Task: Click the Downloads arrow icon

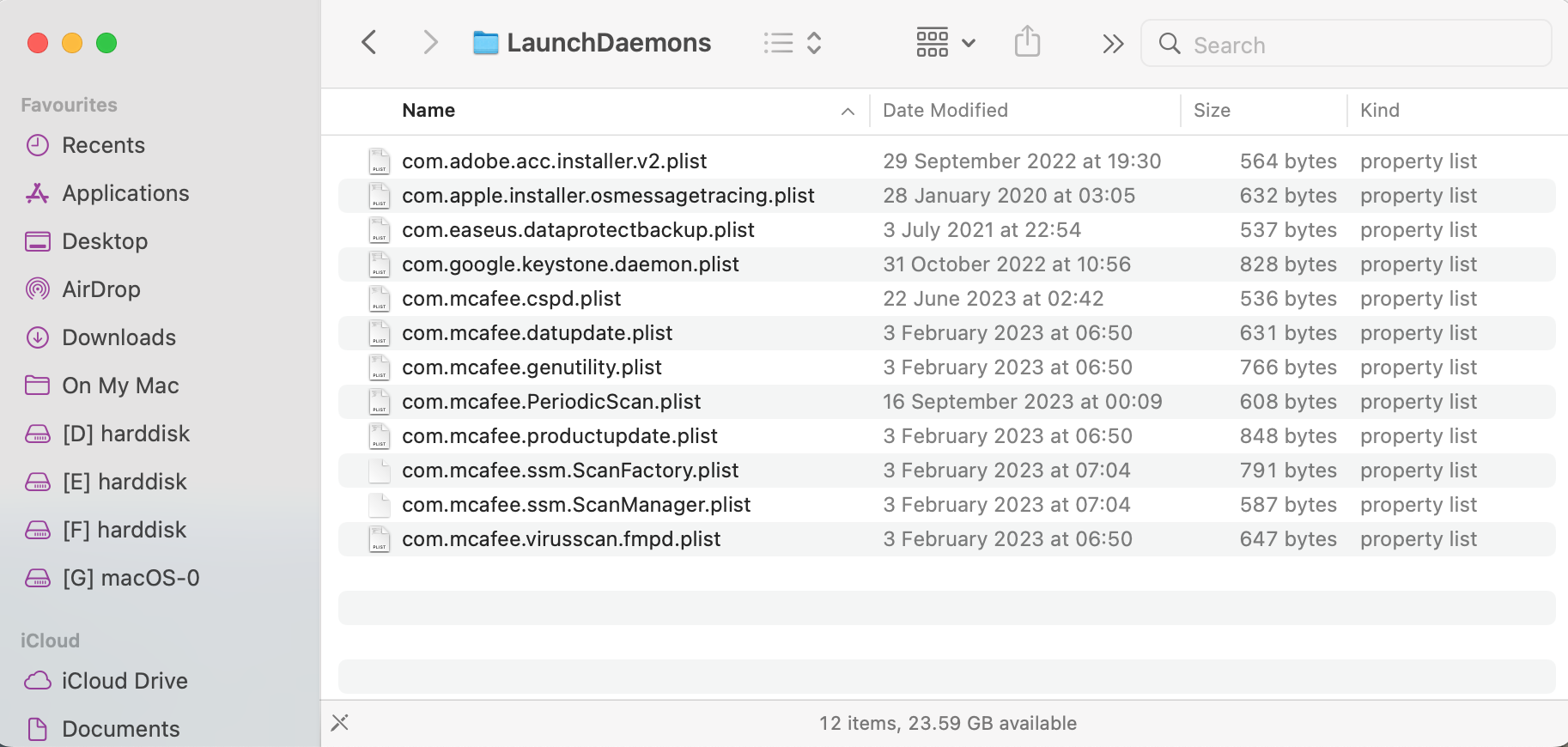Action: tap(38, 337)
